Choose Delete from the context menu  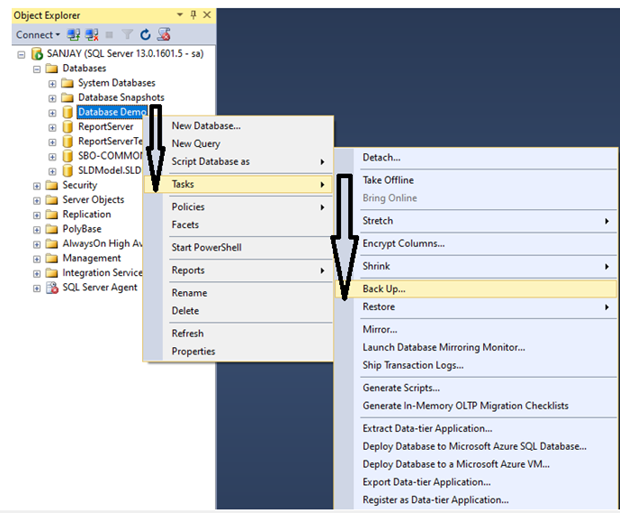239,311
